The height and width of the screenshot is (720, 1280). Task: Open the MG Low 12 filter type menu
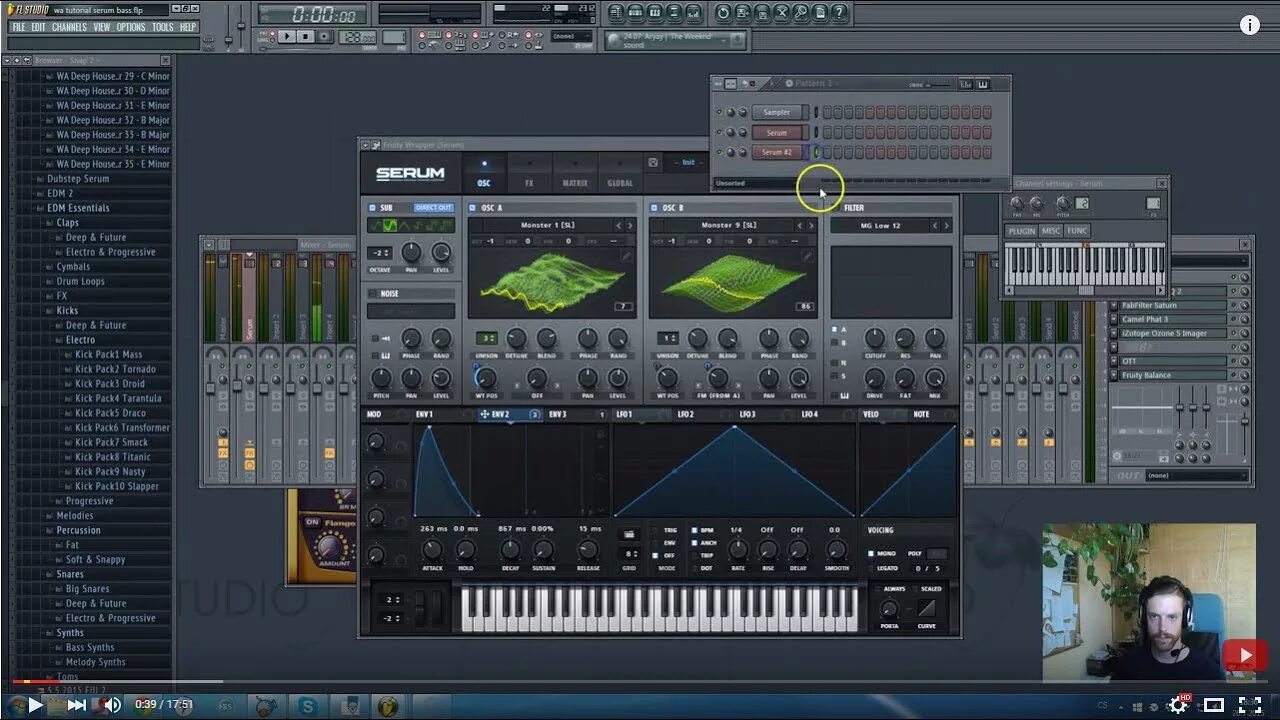point(880,226)
